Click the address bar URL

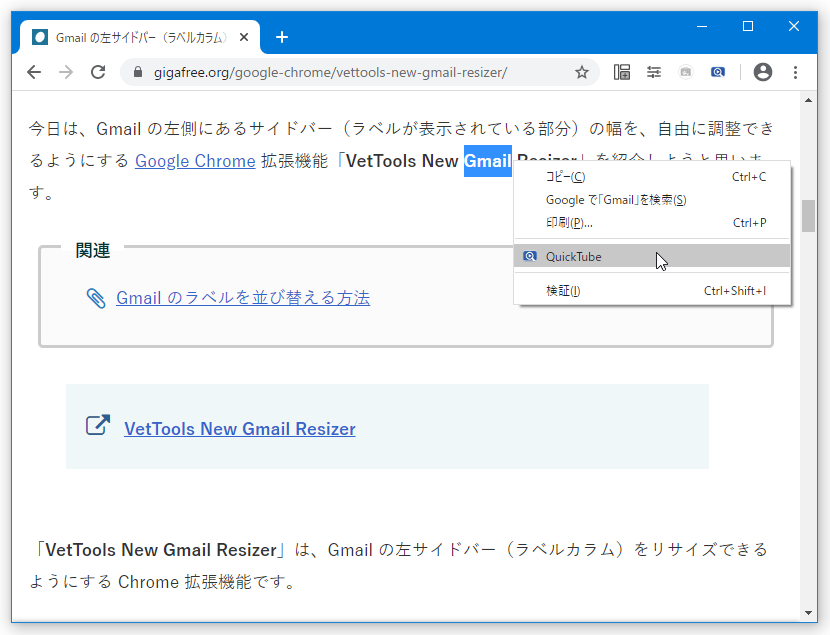coord(330,72)
